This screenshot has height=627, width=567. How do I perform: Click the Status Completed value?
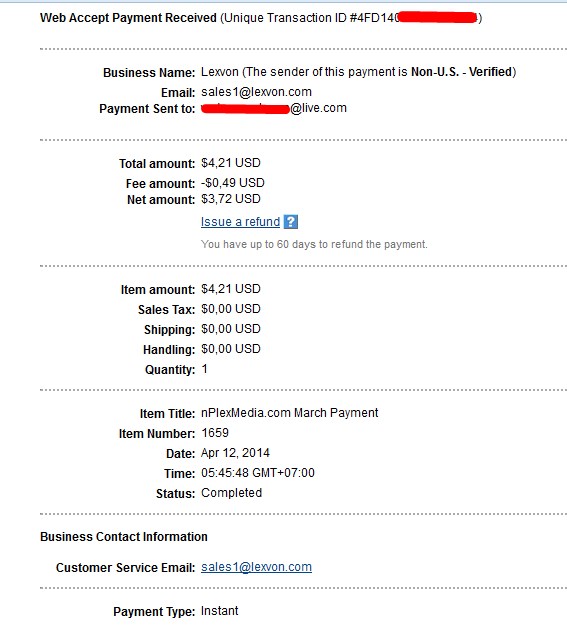(232, 493)
